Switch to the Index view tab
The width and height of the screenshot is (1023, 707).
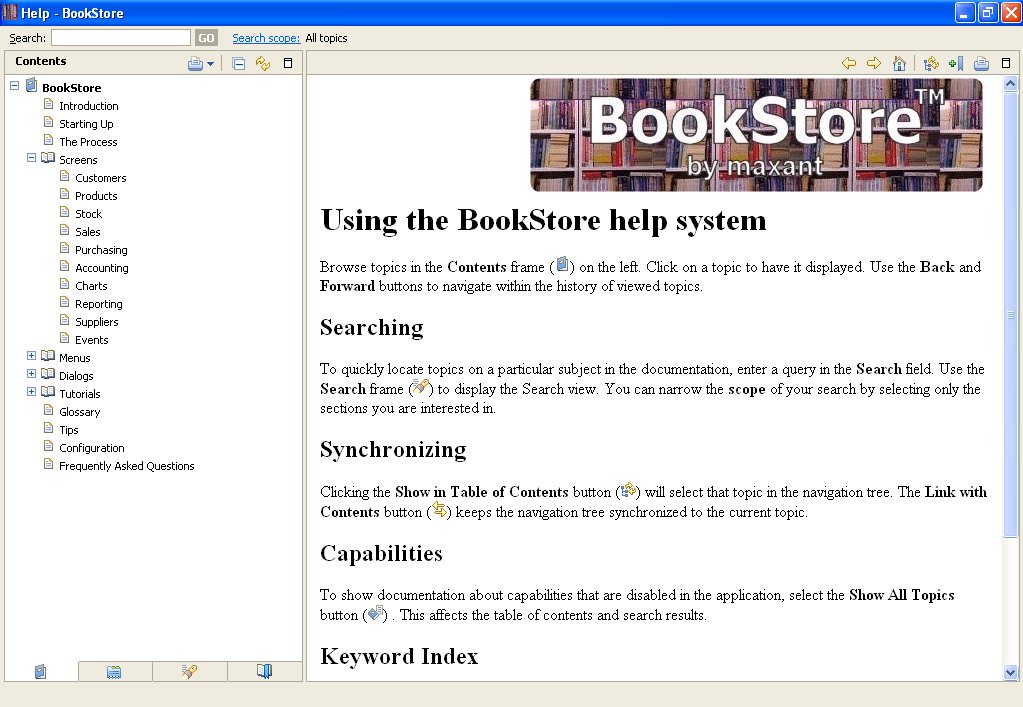pyautogui.click(x=114, y=671)
